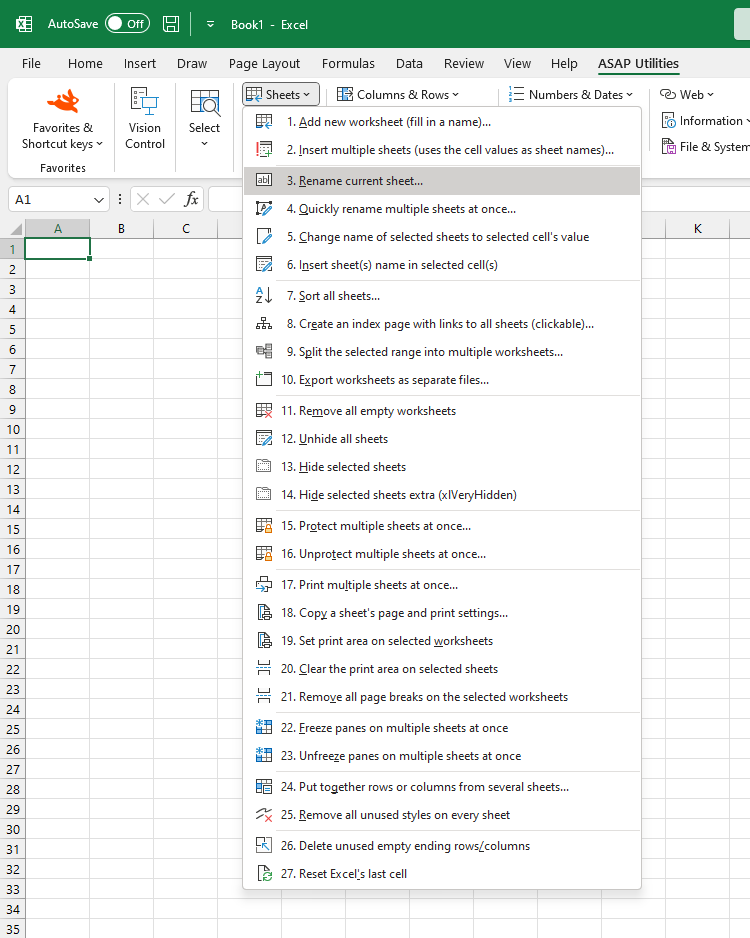Switch to the Help tab
750x938 pixels.
pos(564,63)
